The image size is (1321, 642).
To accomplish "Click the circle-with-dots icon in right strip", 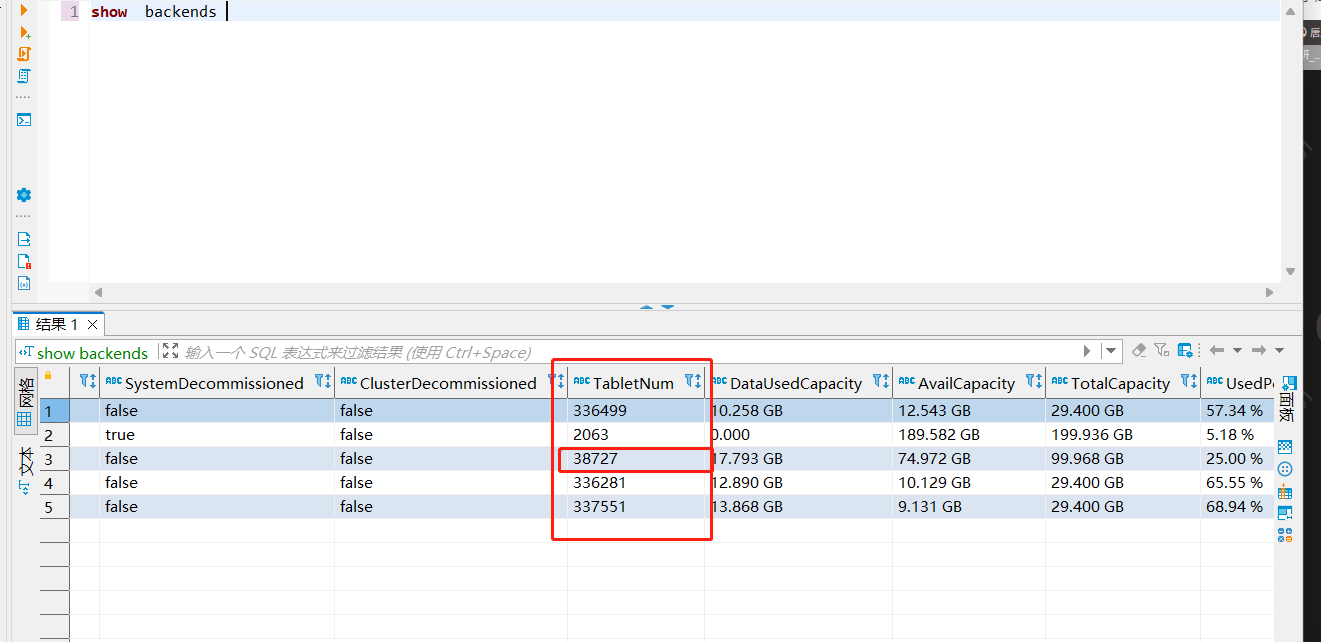I will [x=1285, y=469].
